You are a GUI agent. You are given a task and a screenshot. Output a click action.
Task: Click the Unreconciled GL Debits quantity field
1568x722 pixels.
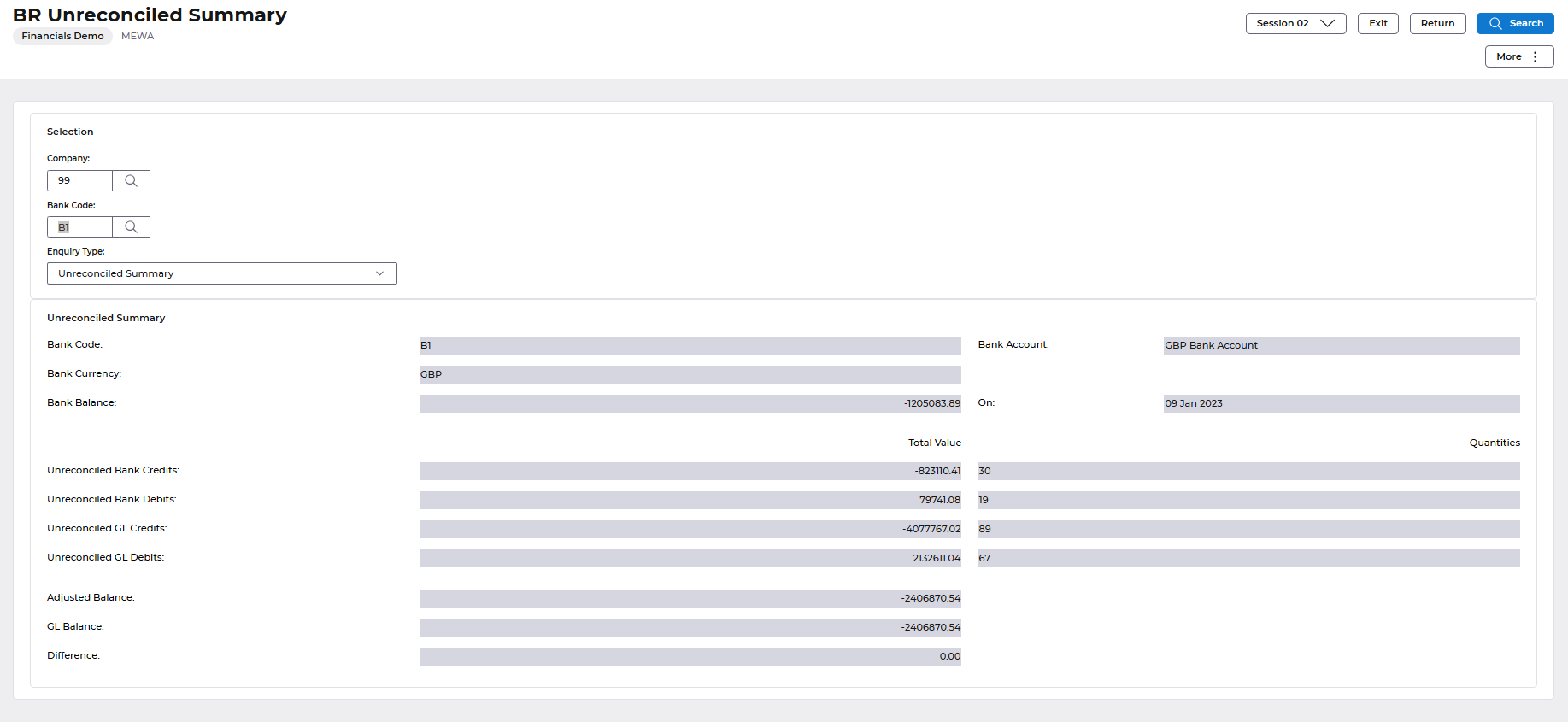[x=1248, y=558]
